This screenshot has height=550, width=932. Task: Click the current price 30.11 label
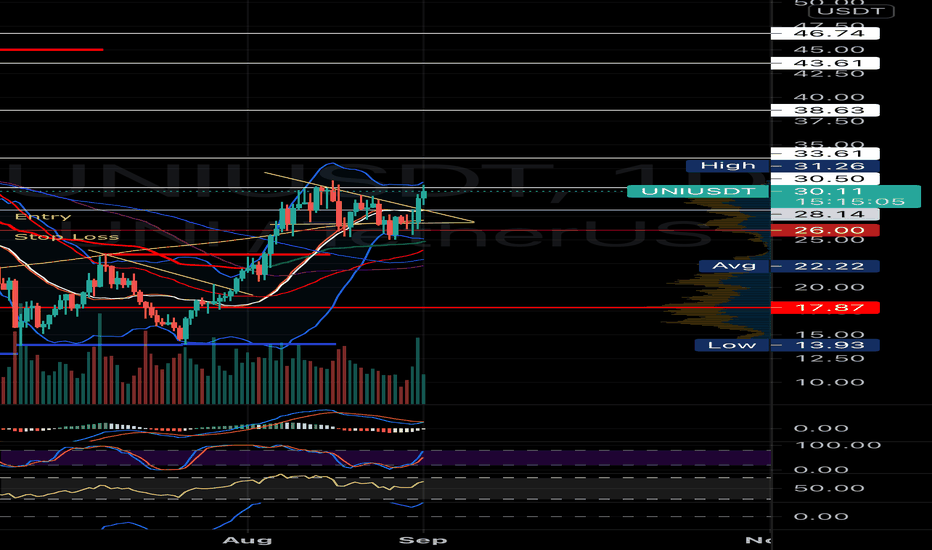click(829, 191)
